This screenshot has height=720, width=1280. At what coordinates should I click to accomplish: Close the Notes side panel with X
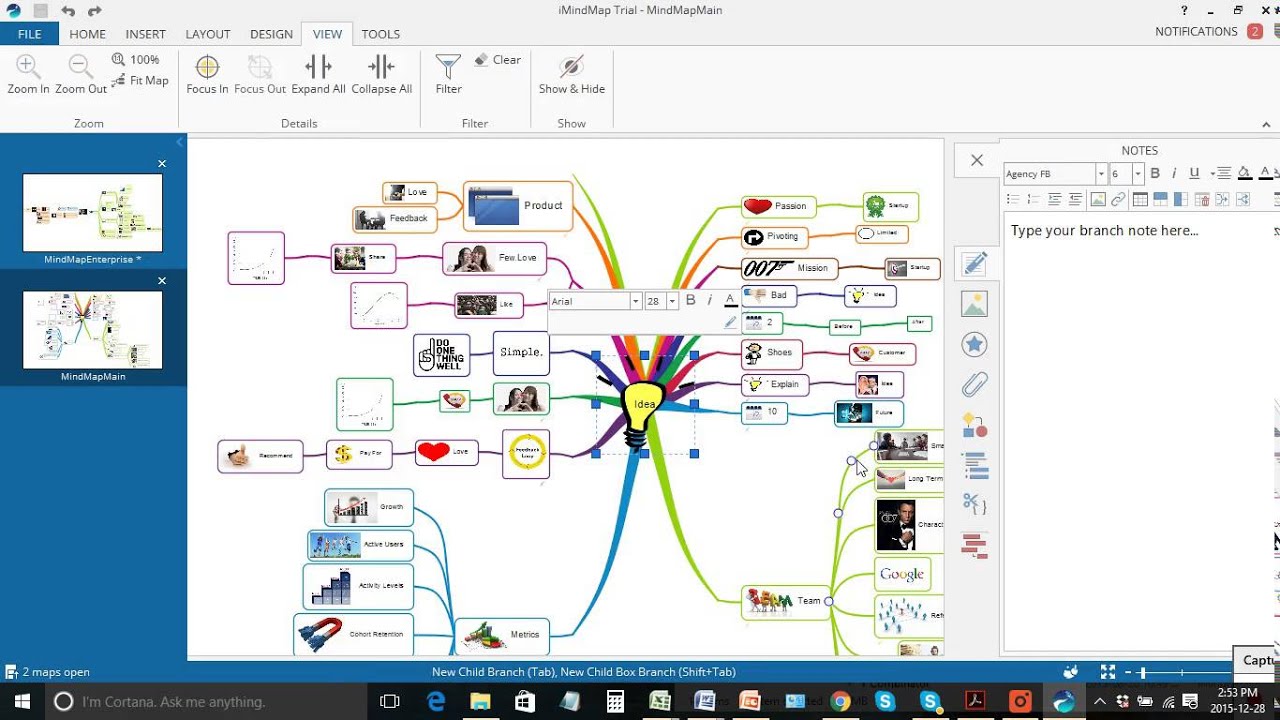(977, 160)
